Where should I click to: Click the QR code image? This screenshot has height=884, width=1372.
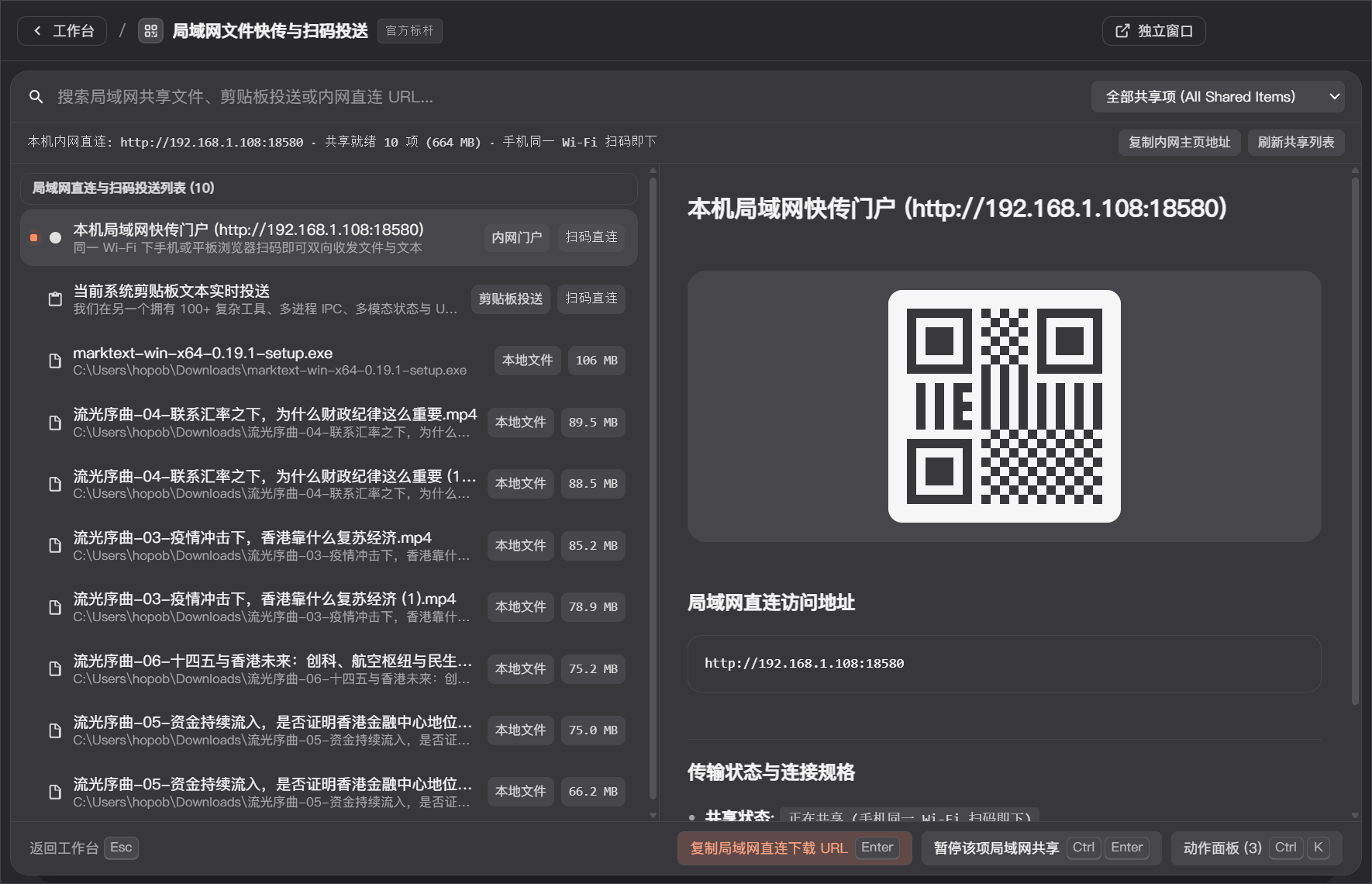(1005, 406)
